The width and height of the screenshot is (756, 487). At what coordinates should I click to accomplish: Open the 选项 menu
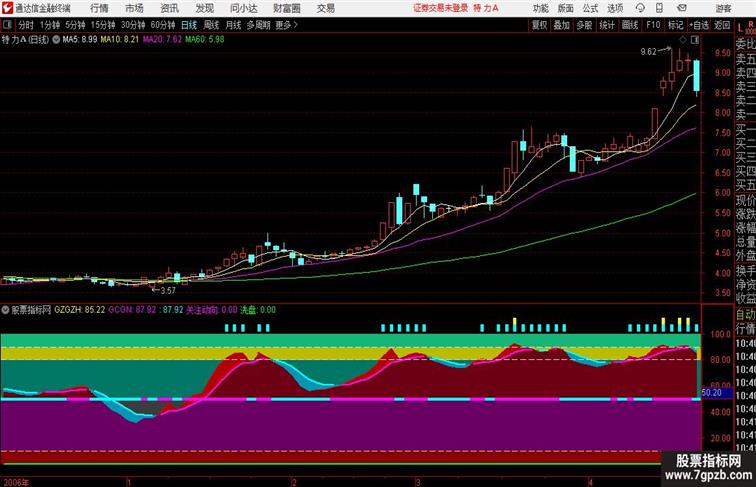(615, 8)
